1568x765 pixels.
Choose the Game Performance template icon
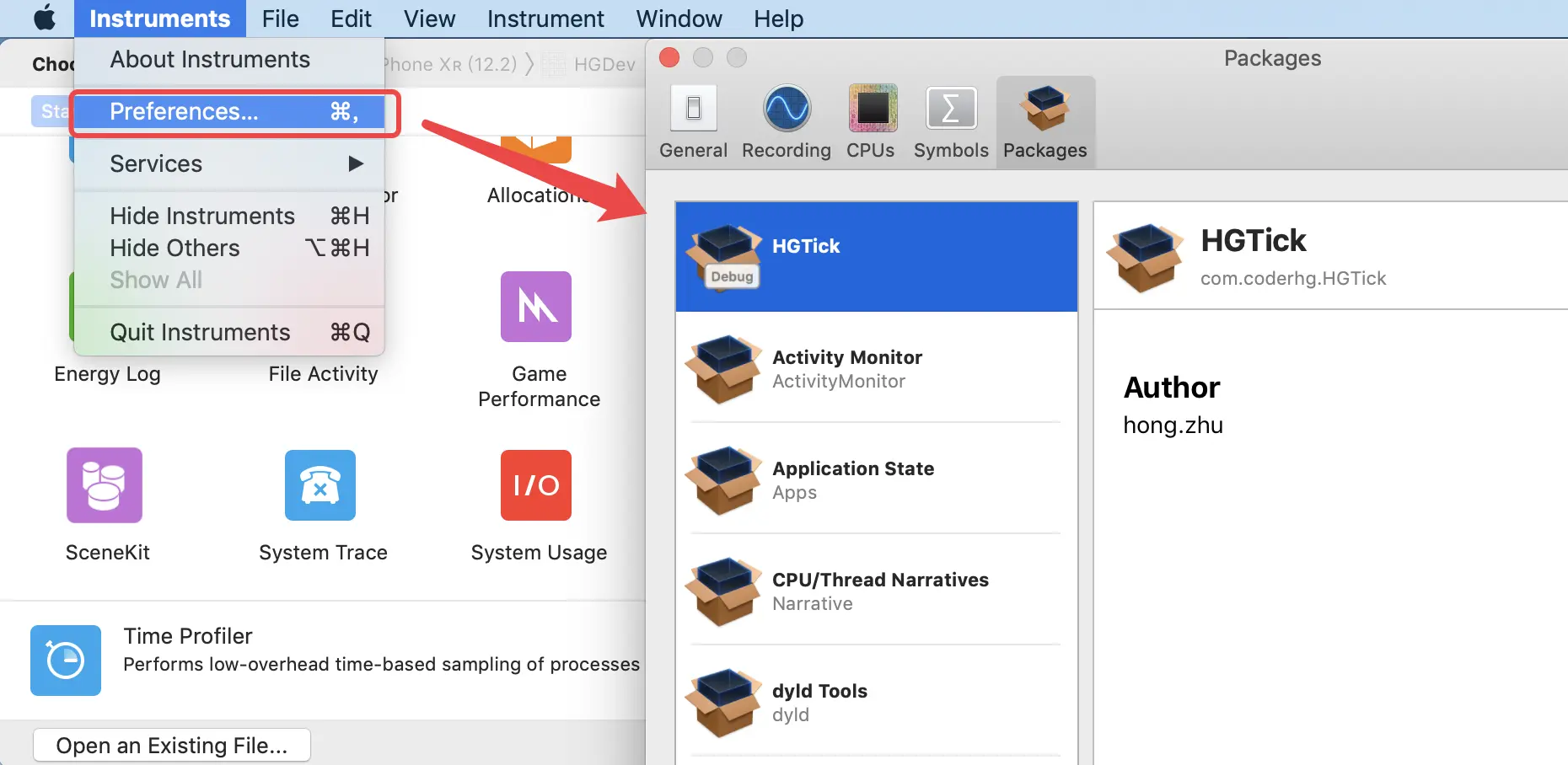536,307
